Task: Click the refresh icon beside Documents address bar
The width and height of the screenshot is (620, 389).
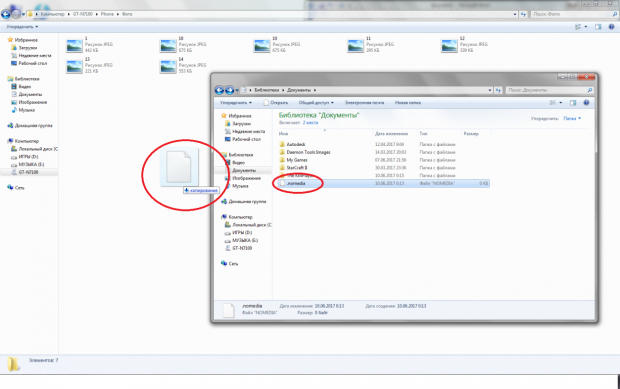Action: 498,90
